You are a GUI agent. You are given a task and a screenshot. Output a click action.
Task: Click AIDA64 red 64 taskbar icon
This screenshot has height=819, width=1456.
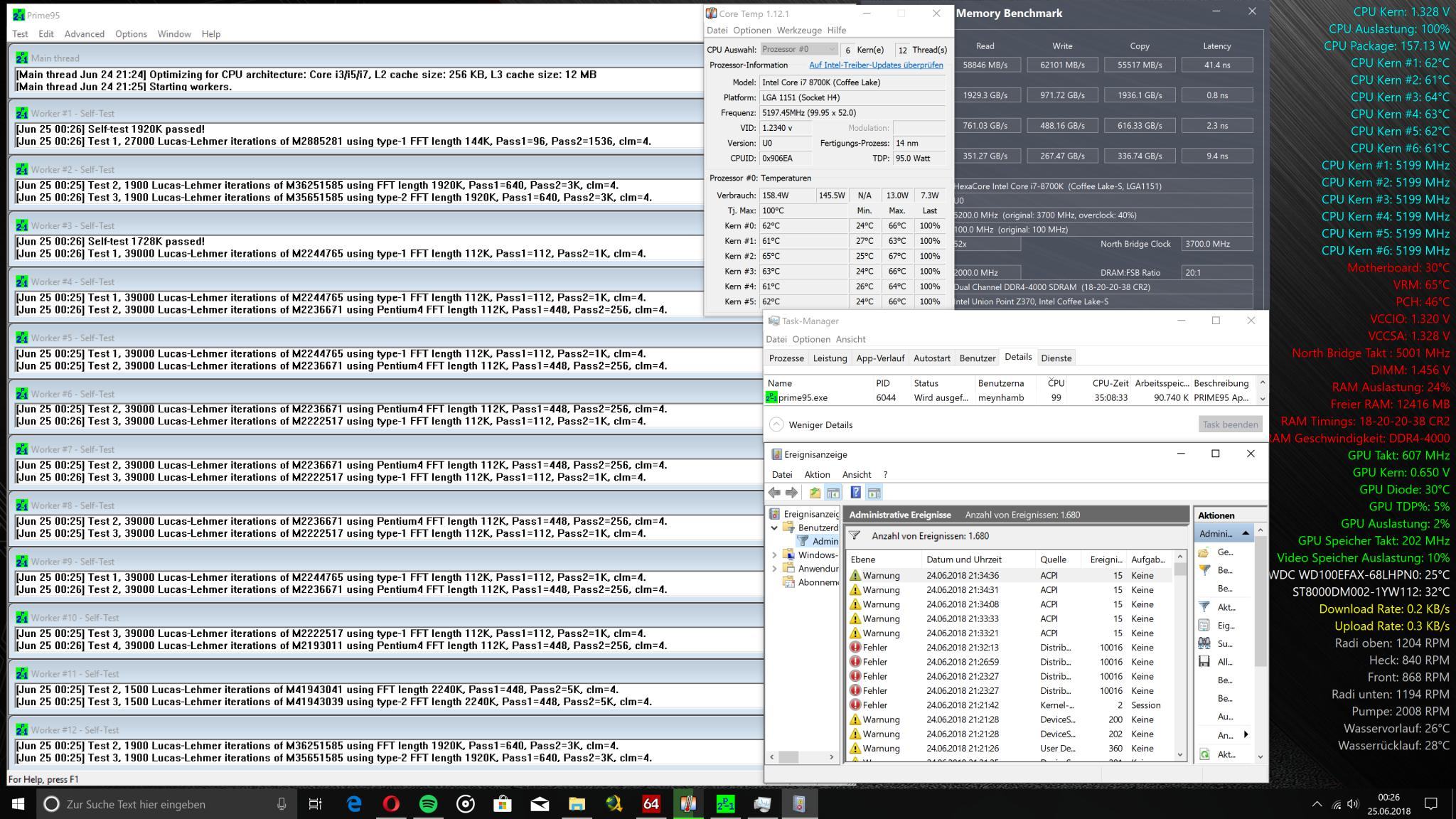pos(651,804)
